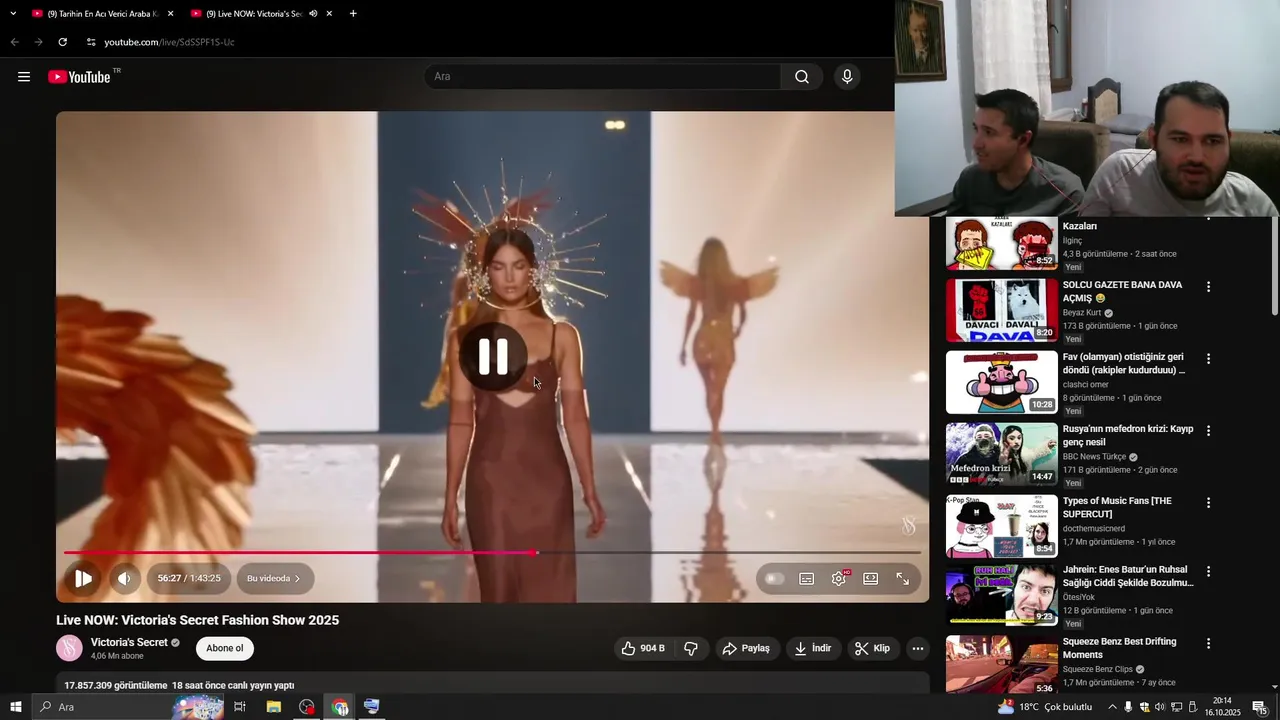Click the youtube.com address bar URL
Screen dimensions: 1280x720
pos(169,42)
